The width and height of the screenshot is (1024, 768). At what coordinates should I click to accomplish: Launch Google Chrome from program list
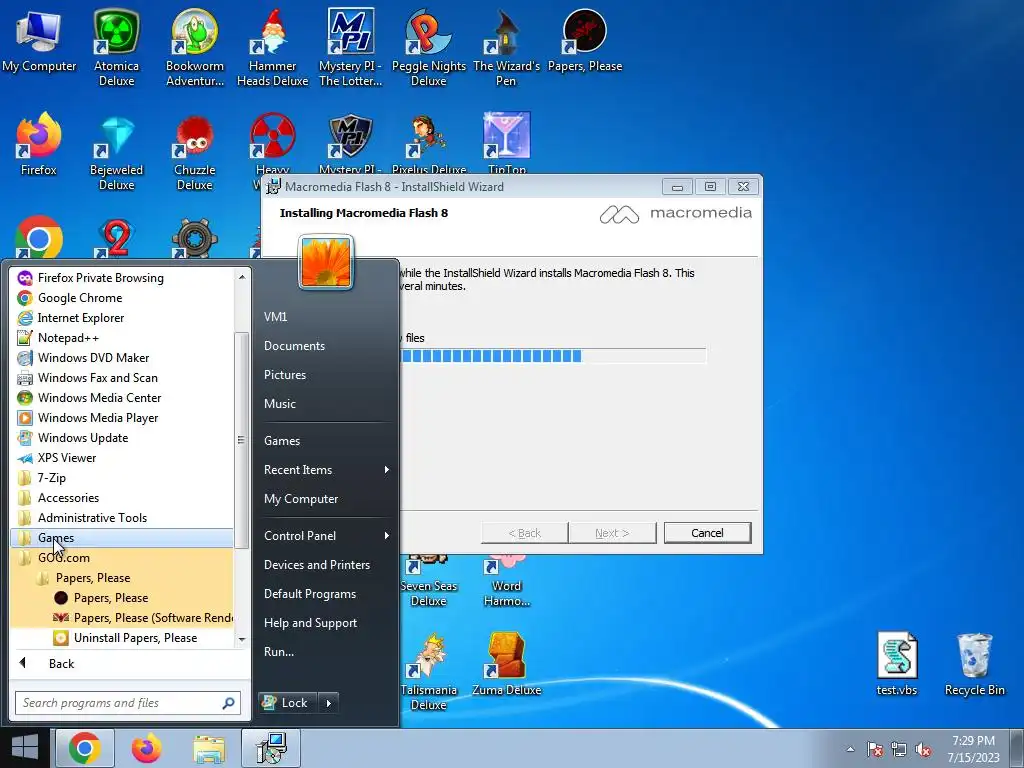(x=121, y=298)
